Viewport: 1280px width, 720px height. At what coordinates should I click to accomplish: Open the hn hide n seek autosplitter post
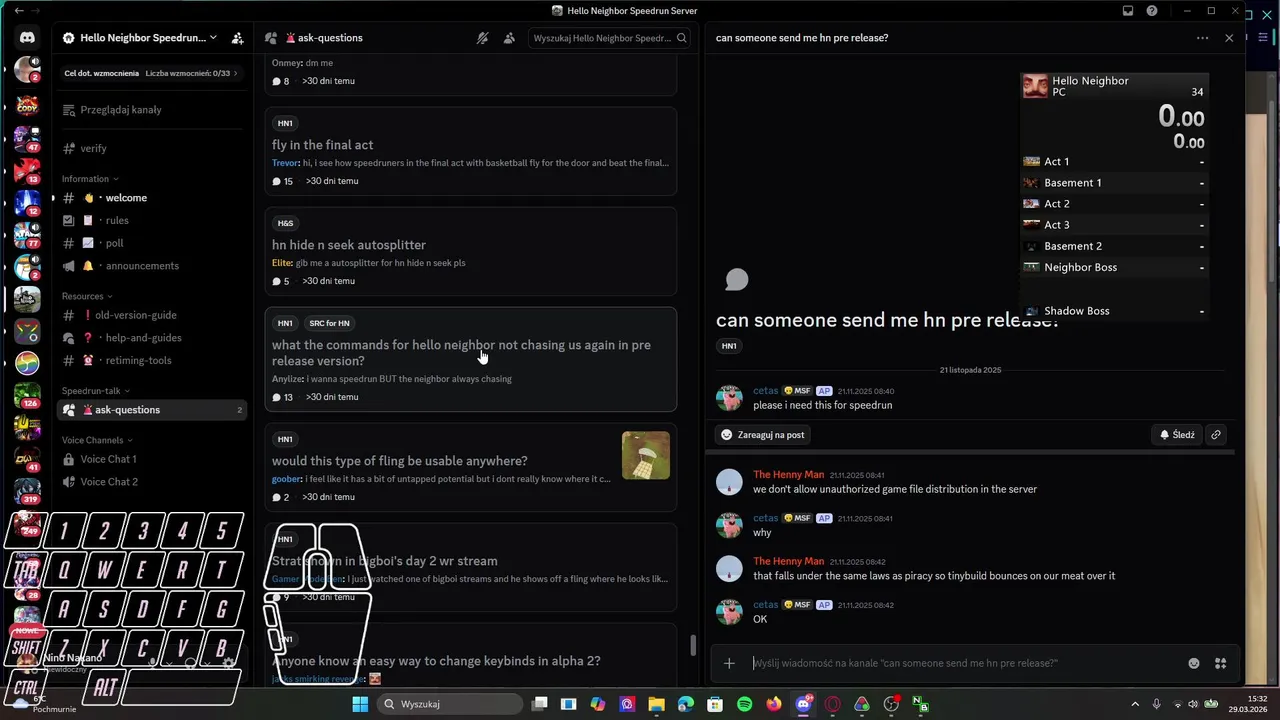coord(471,252)
